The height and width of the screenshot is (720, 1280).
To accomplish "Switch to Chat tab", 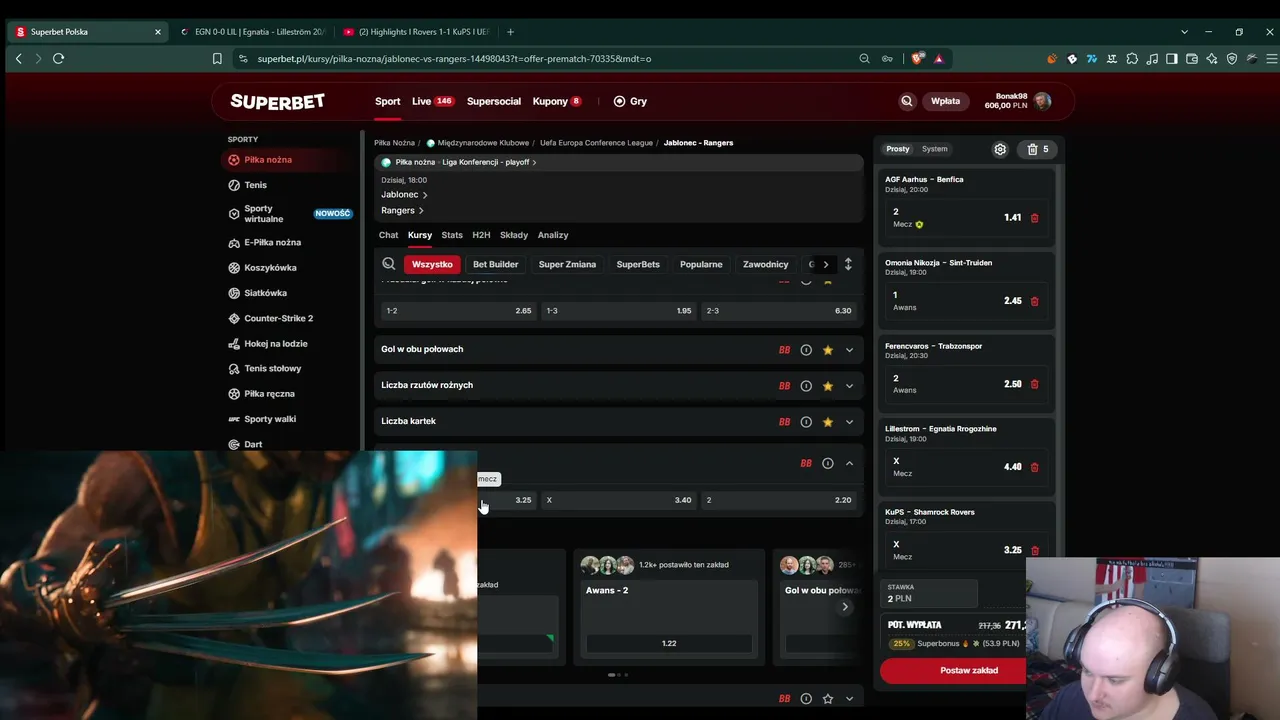I will pos(388,235).
